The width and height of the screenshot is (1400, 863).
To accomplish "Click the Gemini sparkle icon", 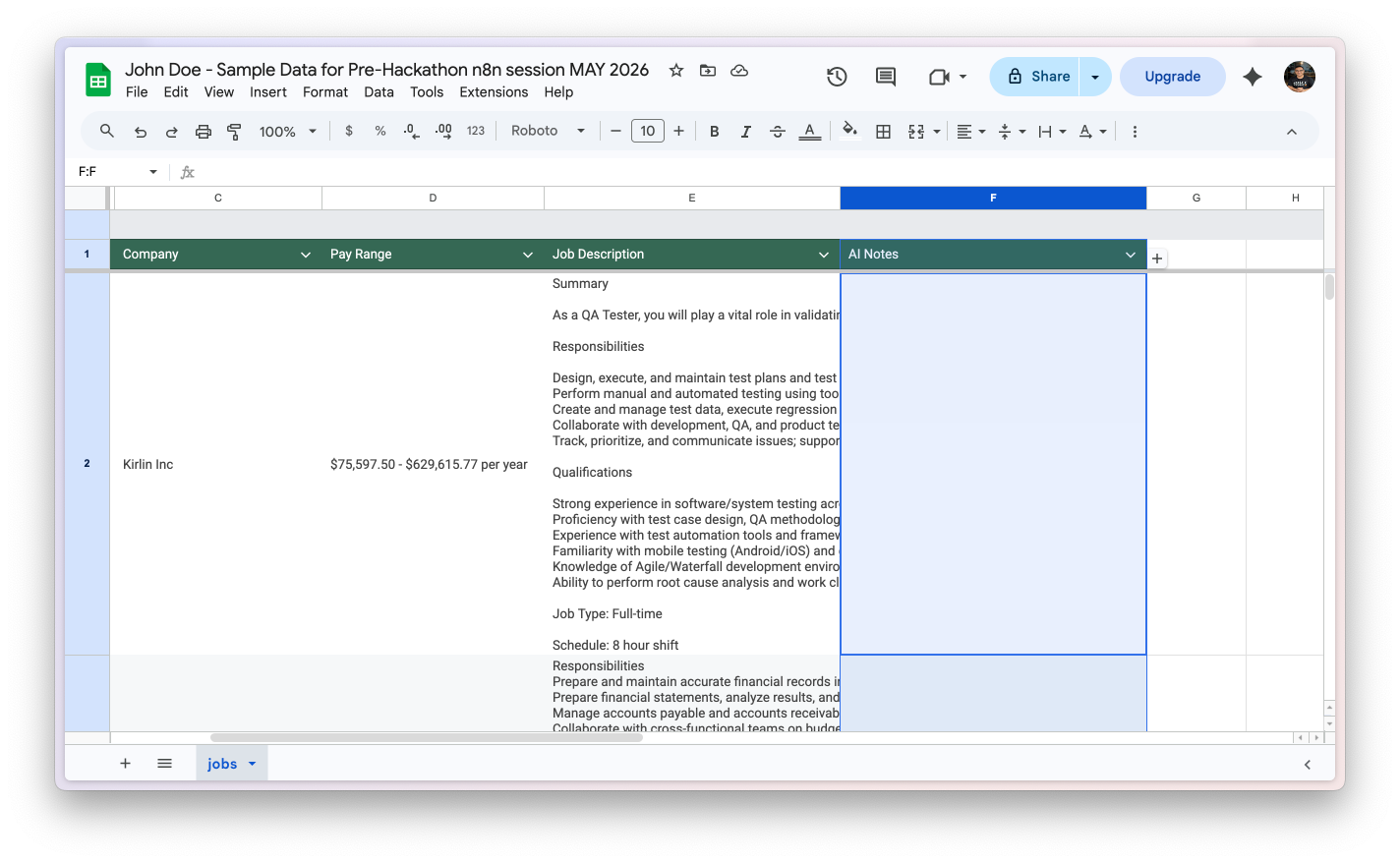I will [x=1253, y=77].
